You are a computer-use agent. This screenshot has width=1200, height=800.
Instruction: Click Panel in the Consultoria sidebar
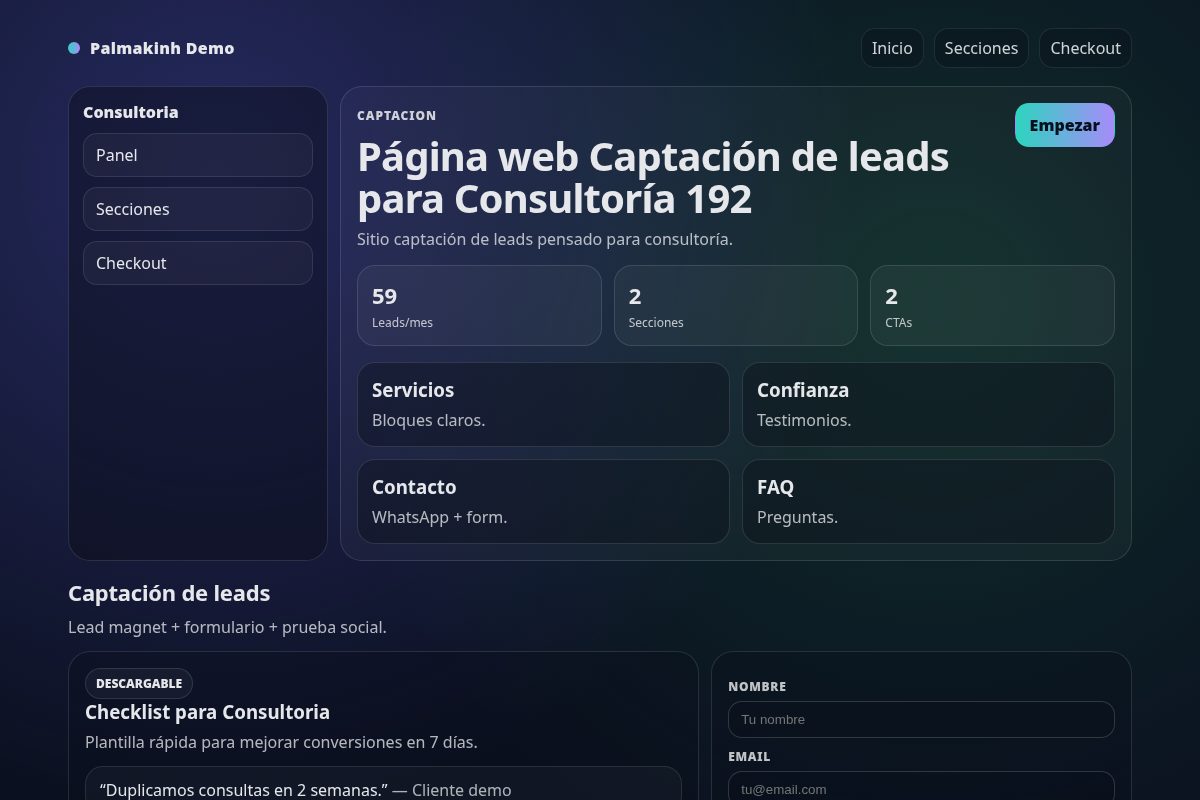coord(197,155)
